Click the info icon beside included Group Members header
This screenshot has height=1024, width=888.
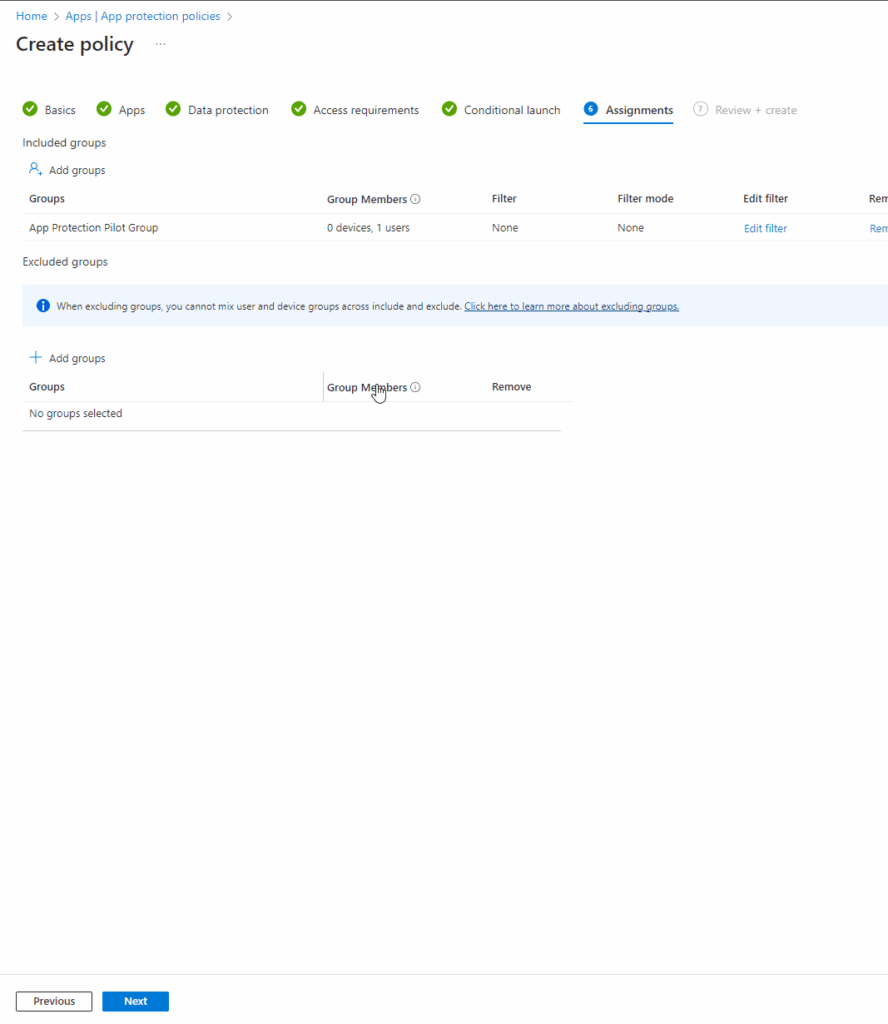tap(416, 199)
